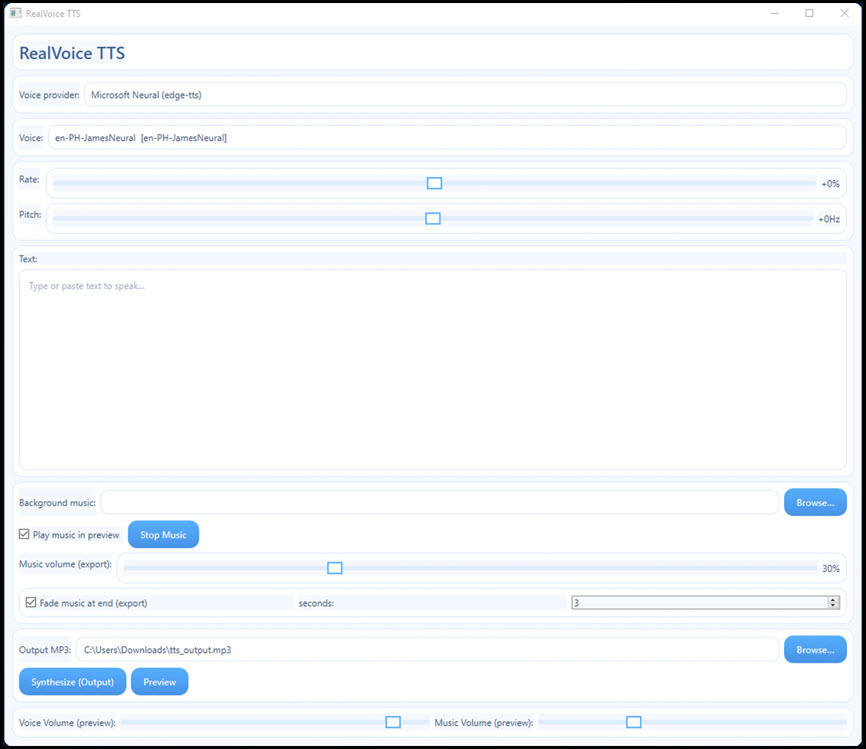Click the Voice Volume (preview) slider handle
The image size is (866, 749).
point(393,722)
